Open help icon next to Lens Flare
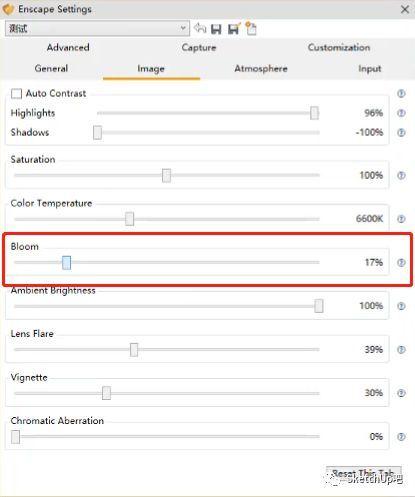 tap(401, 350)
